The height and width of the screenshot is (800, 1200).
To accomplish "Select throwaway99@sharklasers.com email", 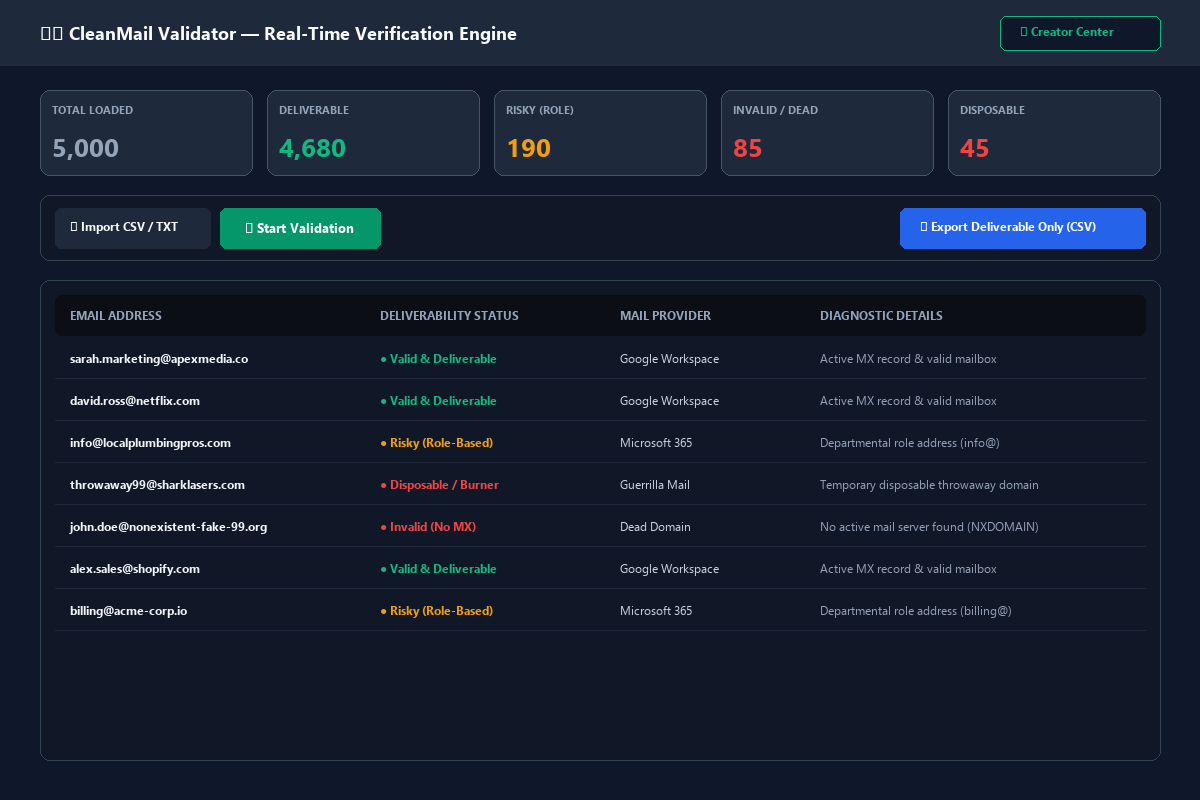I will tap(157, 485).
